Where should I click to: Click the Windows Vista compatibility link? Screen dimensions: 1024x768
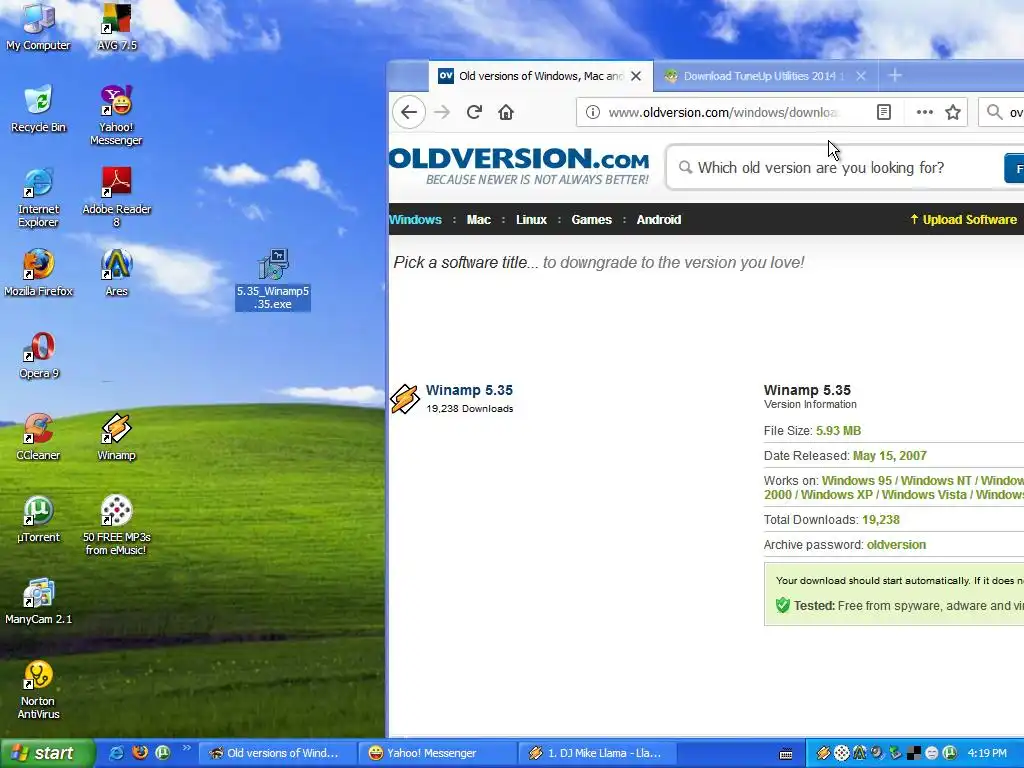[x=924, y=495]
